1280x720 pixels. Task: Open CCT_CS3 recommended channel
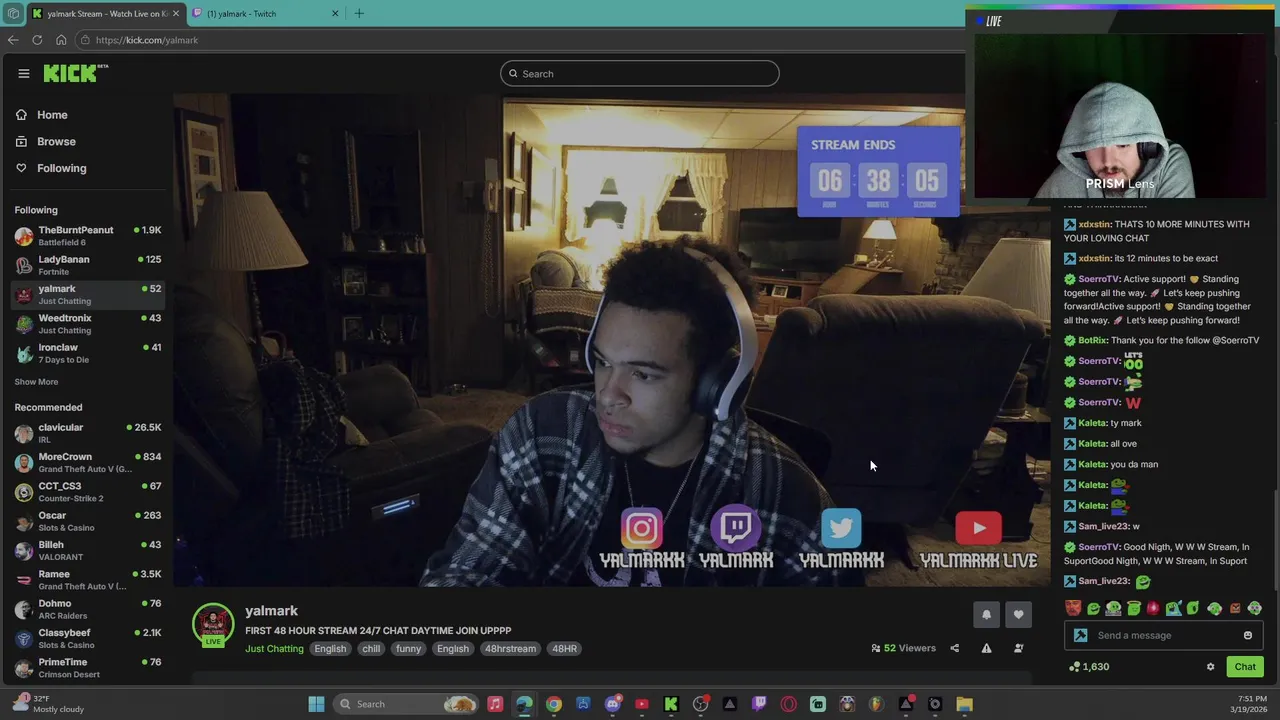tap(88, 492)
